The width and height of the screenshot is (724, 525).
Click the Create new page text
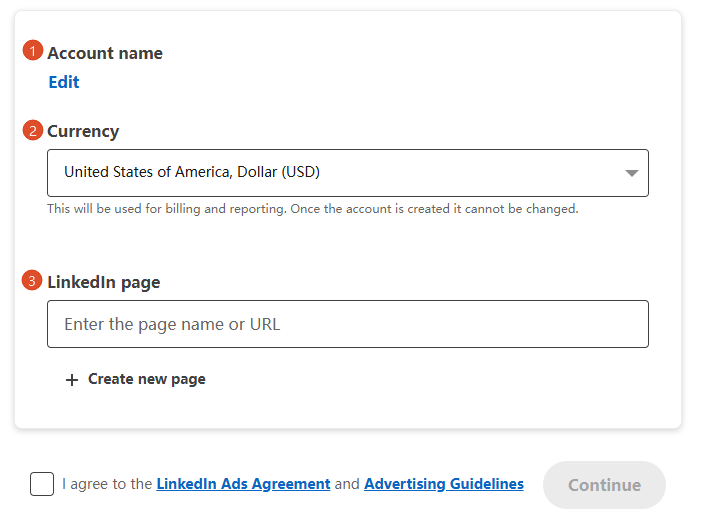(x=147, y=379)
